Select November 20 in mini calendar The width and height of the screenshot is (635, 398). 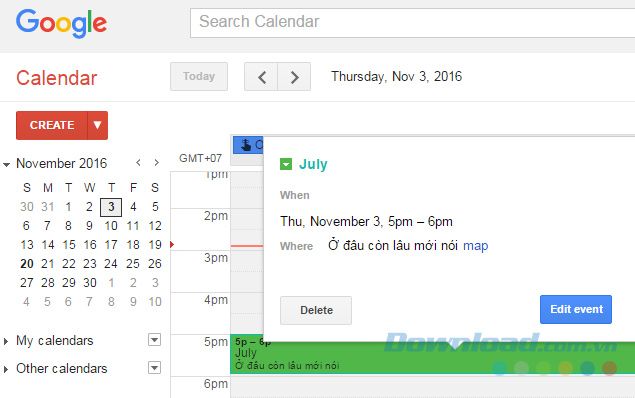pyautogui.click(x=27, y=264)
